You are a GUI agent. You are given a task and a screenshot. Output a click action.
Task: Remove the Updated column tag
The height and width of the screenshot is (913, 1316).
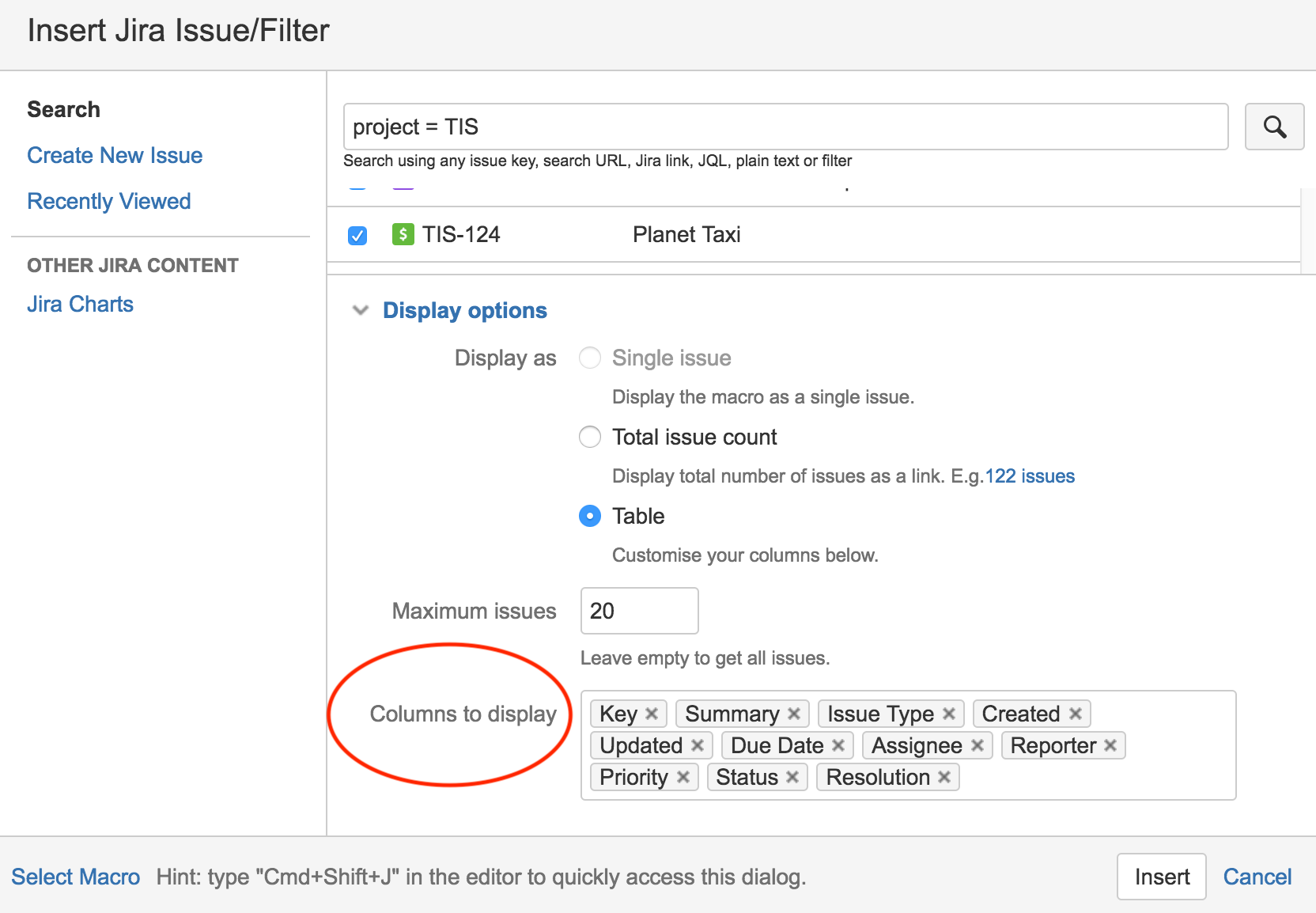pos(698,744)
